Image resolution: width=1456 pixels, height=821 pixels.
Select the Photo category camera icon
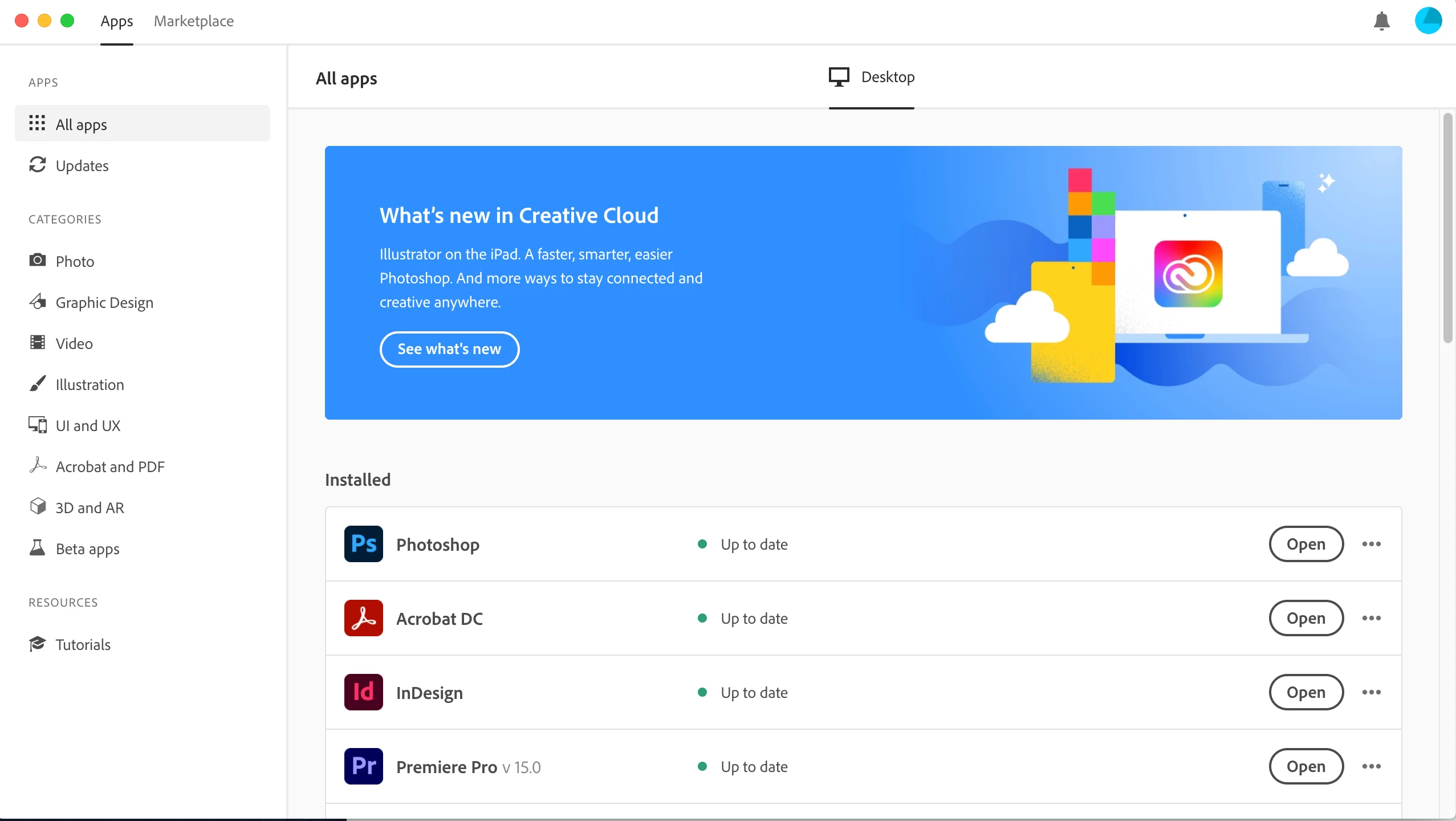point(38,261)
